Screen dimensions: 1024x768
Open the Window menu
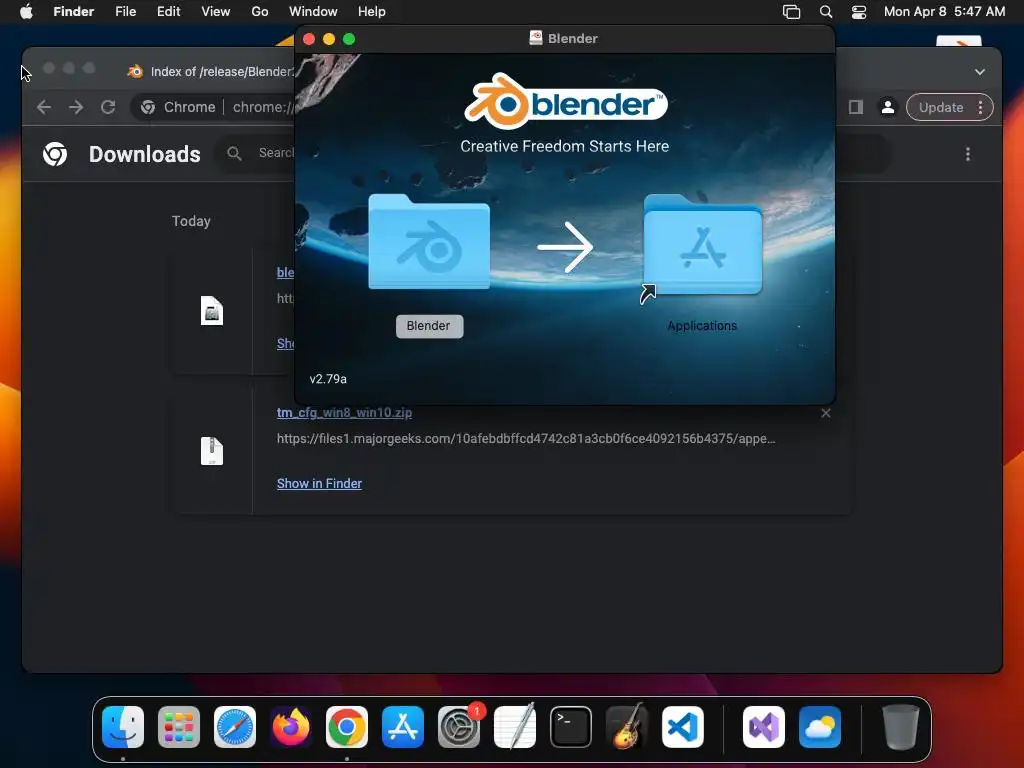(313, 12)
